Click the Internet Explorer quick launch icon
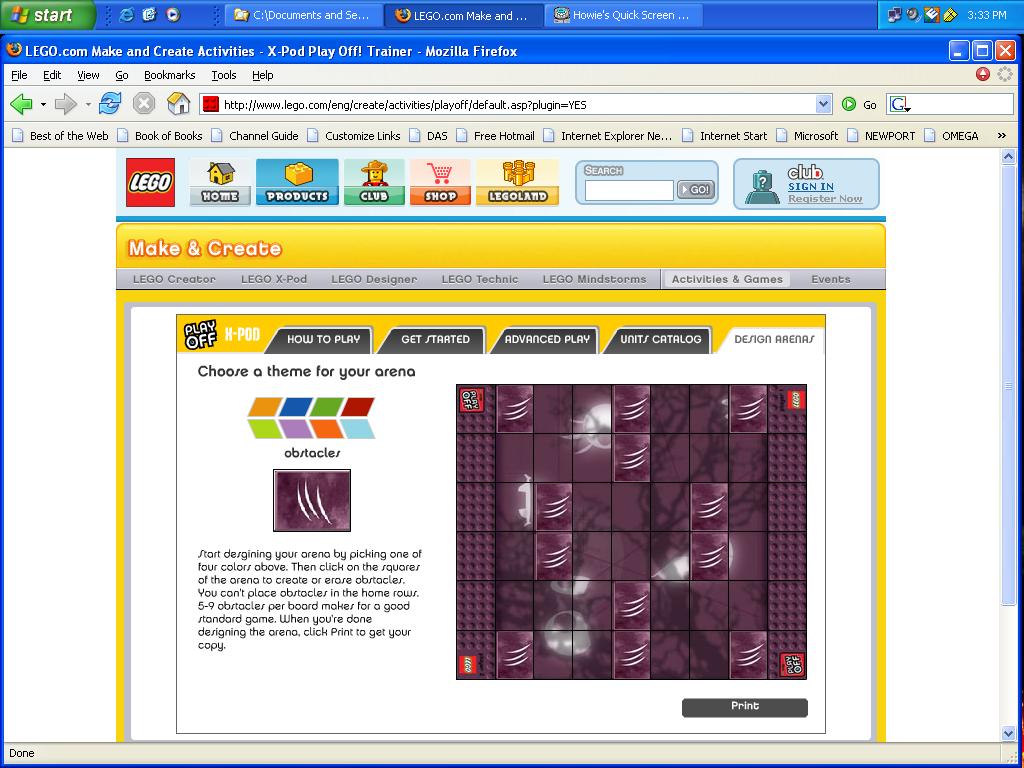1024x768 pixels. pyautogui.click(x=127, y=14)
